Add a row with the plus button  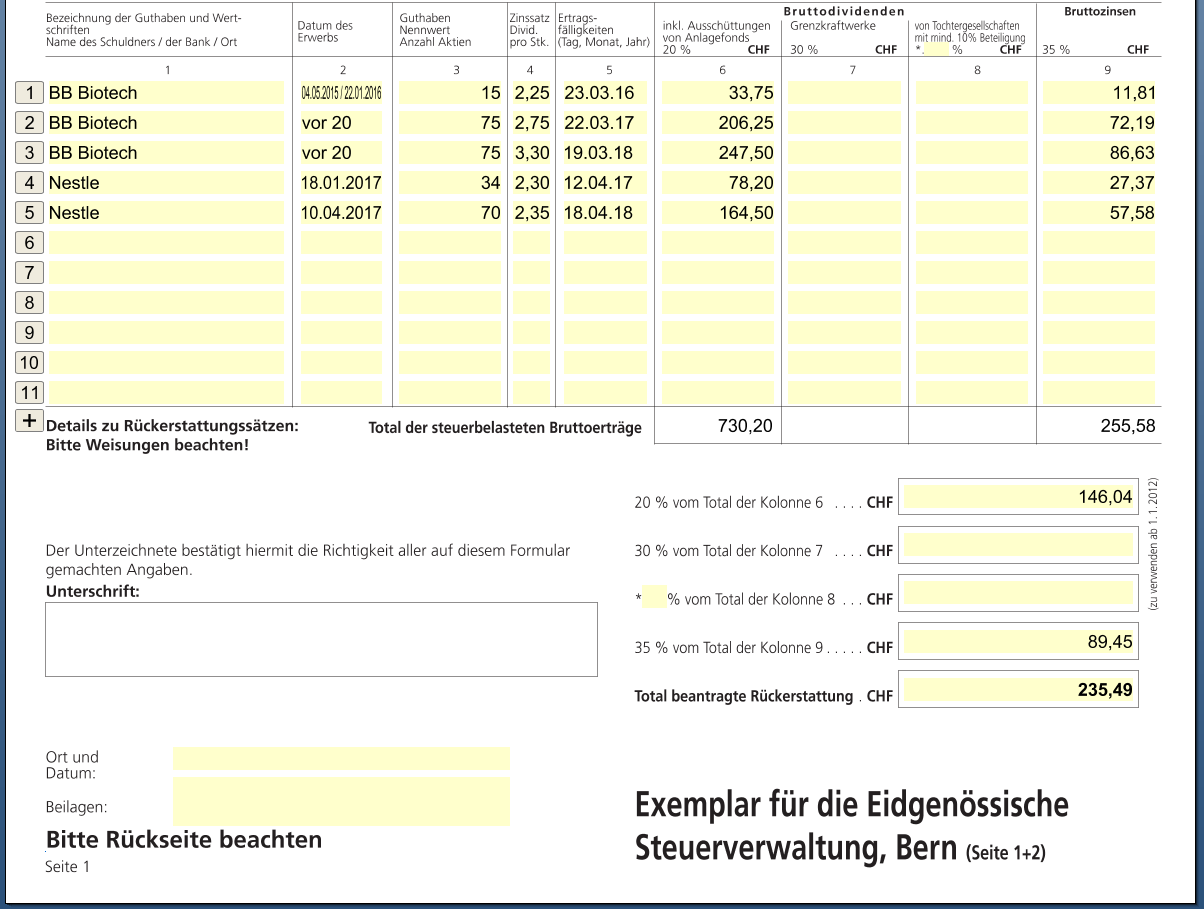[30, 420]
